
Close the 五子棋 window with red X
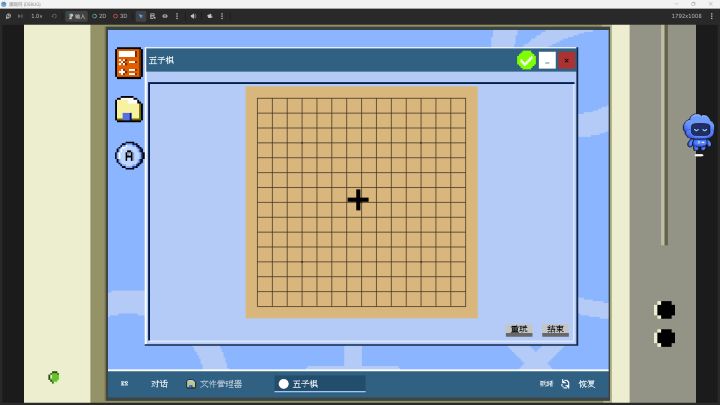point(567,60)
